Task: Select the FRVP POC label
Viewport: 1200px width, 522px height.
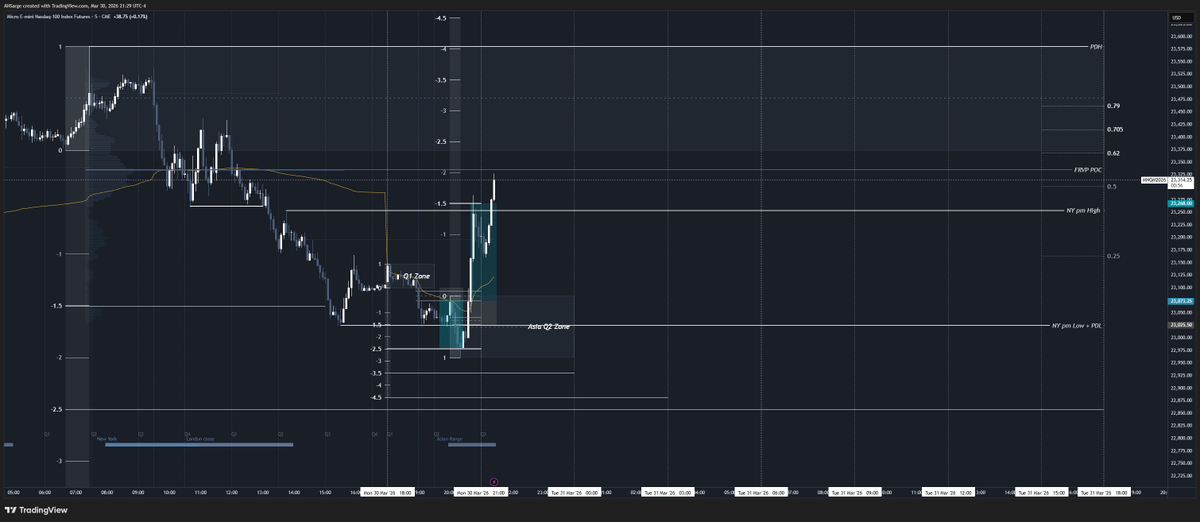Action: point(1089,170)
